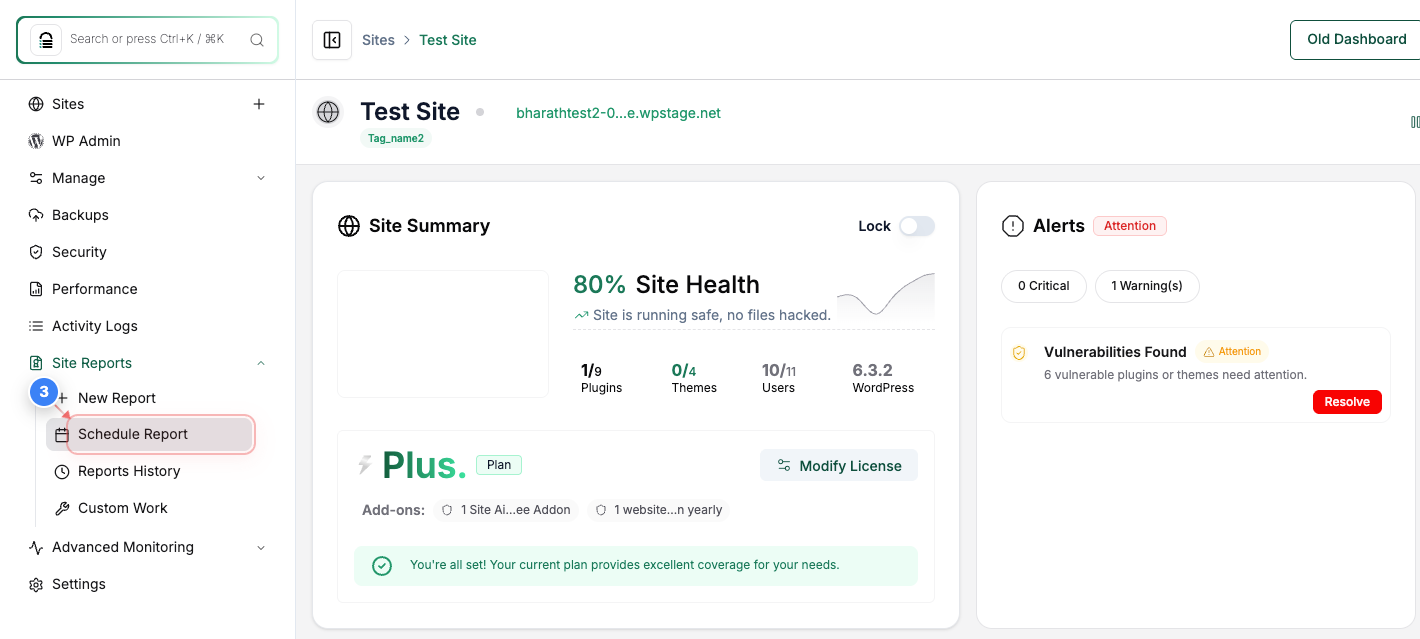Click the Security shield icon
This screenshot has height=639, width=1420.
click(x=36, y=252)
